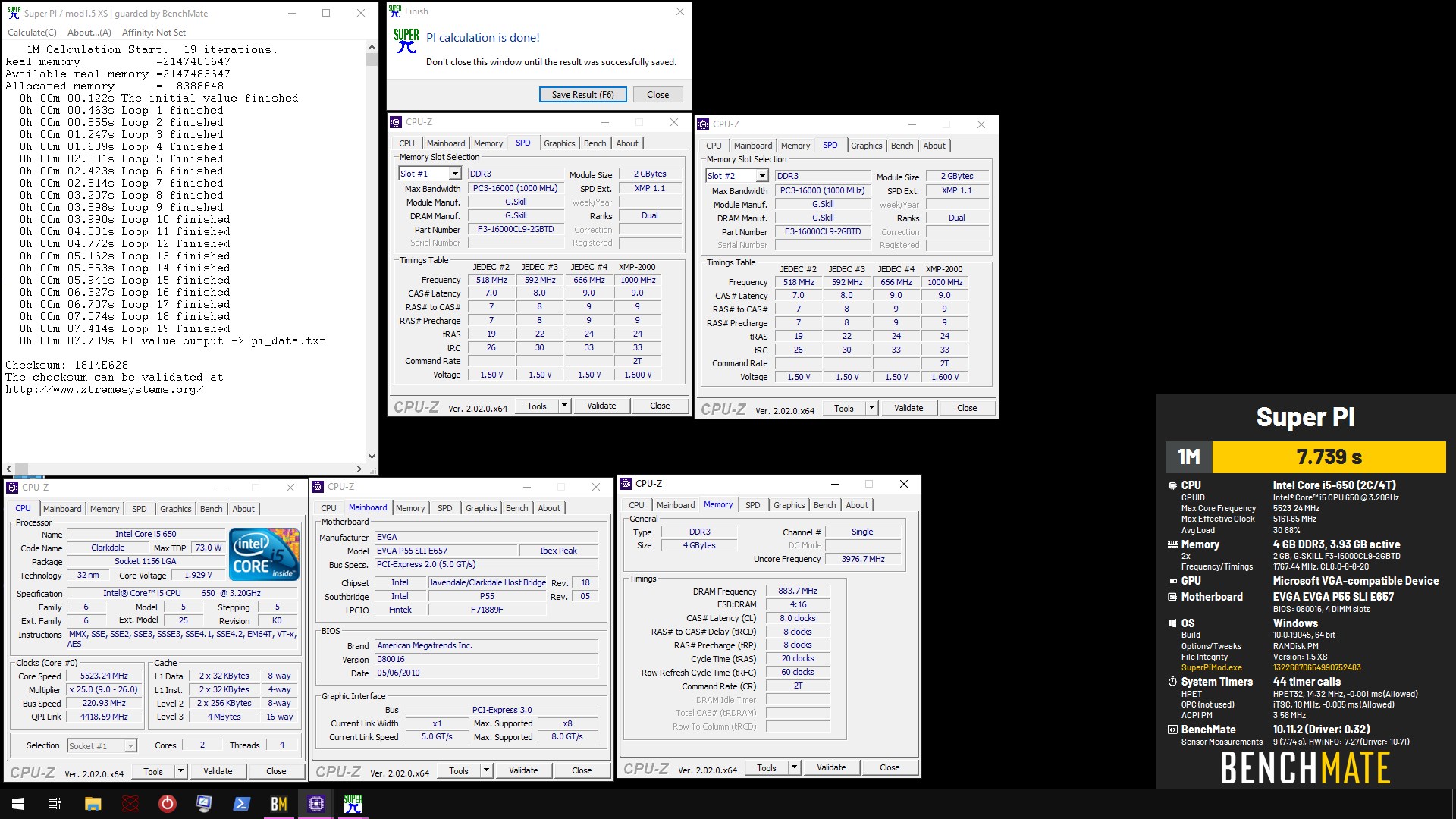Open Memory tab in Slot #1 window
This screenshot has width=1456, height=819.
[488, 143]
